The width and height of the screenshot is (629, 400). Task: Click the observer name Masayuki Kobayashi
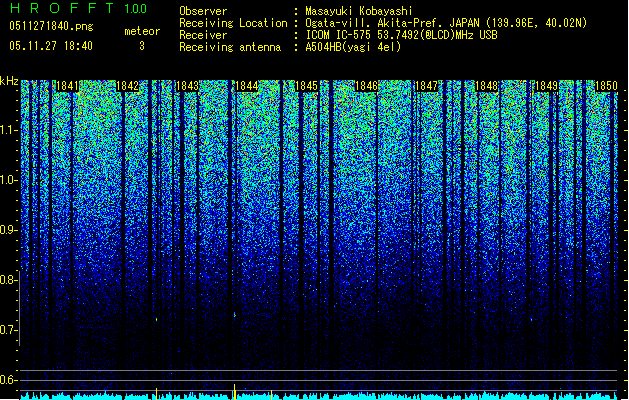point(359,11)
